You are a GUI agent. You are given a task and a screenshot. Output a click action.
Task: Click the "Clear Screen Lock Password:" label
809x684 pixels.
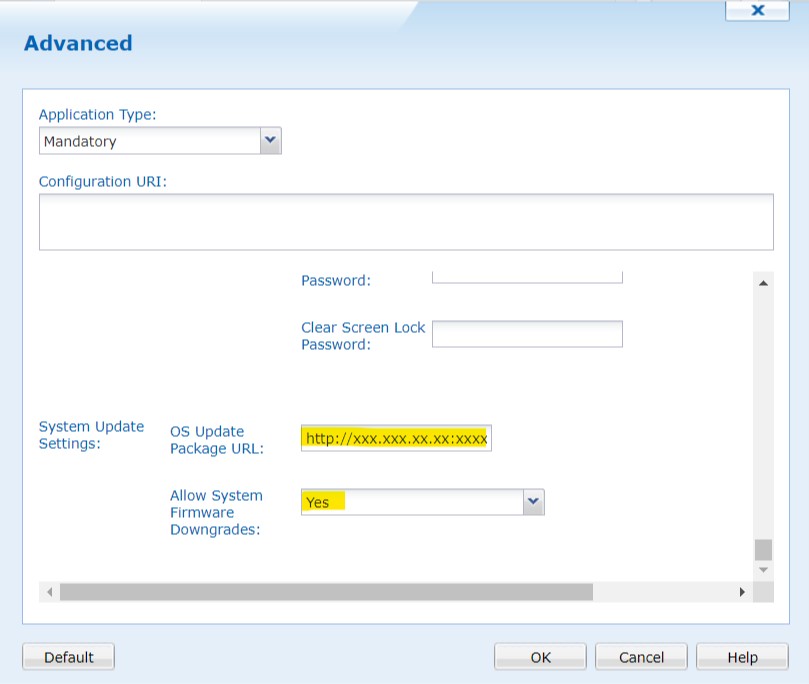(363, 336)
